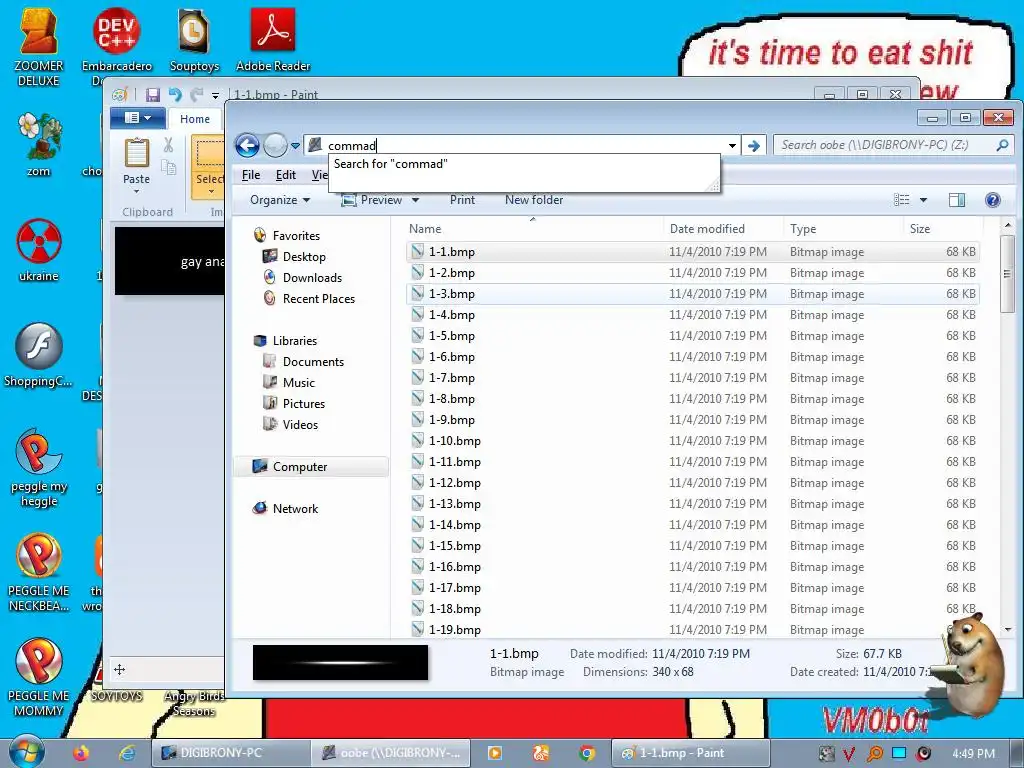Sort by the Size column header

(942, 229)
